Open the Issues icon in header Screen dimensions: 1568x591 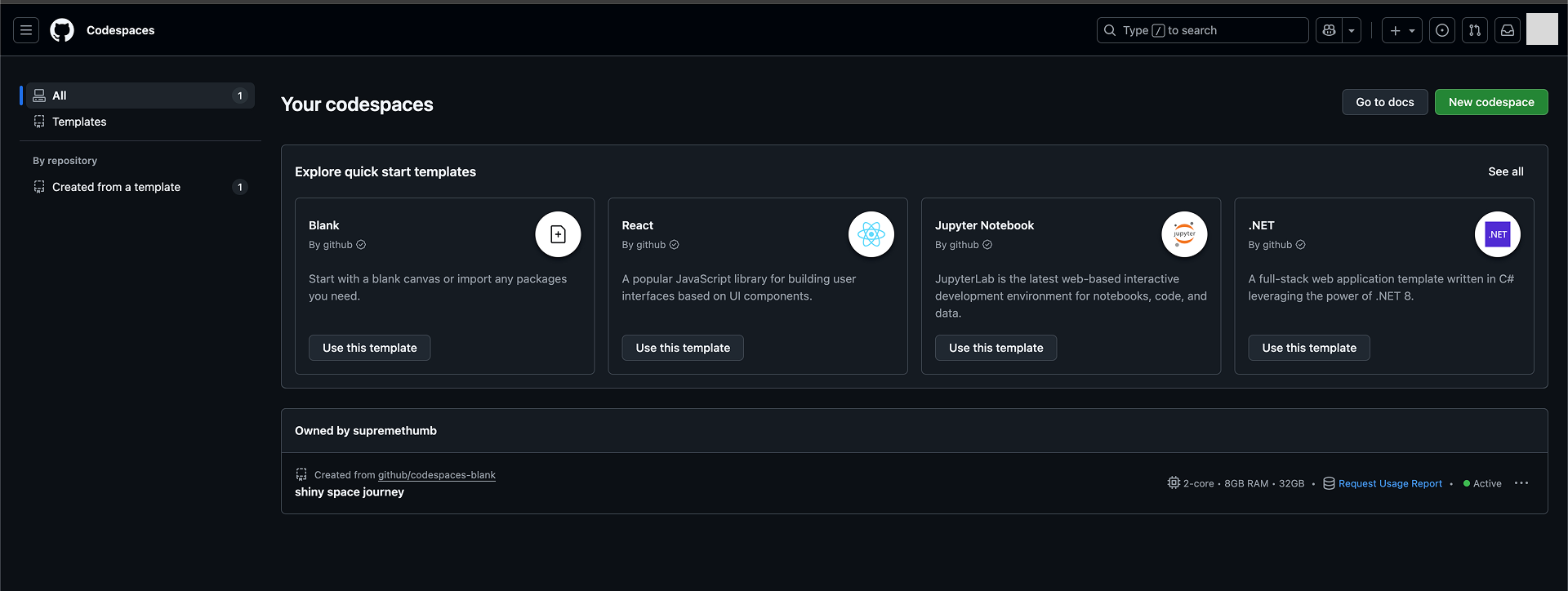click(1442, 30)
